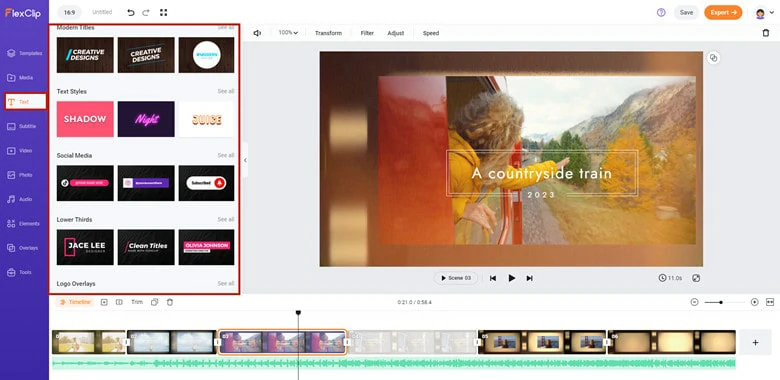Toggle fit-to-screen timeline icon at far right

(x=770, y=302)
